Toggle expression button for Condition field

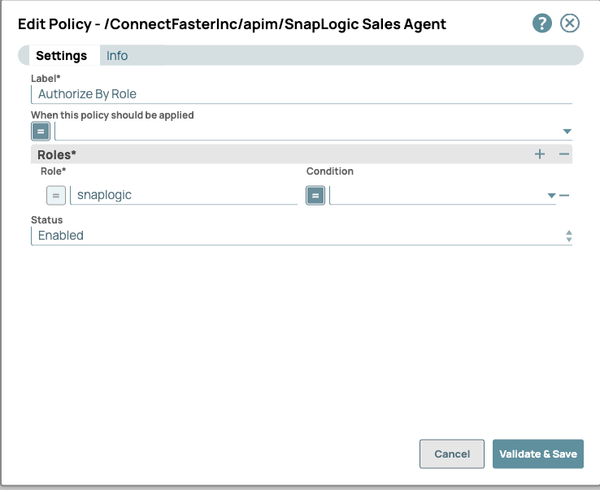pyautogui.click(x=315, y=195)
